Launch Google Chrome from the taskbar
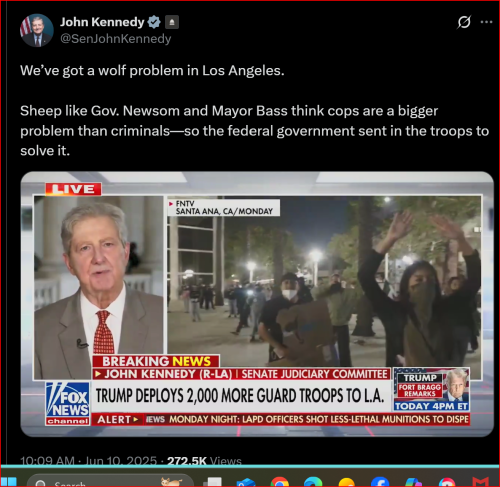Screen dimensions: 500x487 pyautogui.click(x=280, y=482)
